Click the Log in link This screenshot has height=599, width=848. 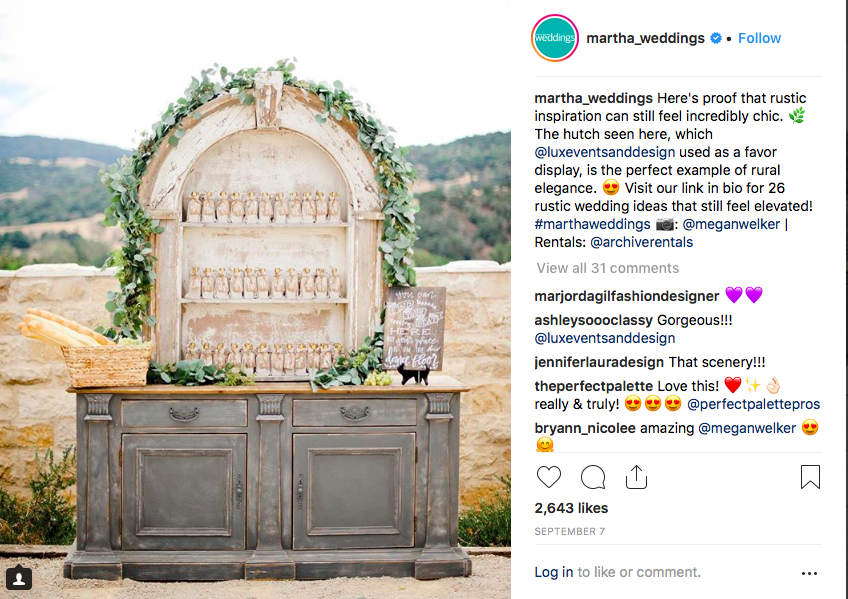point(554,572)
